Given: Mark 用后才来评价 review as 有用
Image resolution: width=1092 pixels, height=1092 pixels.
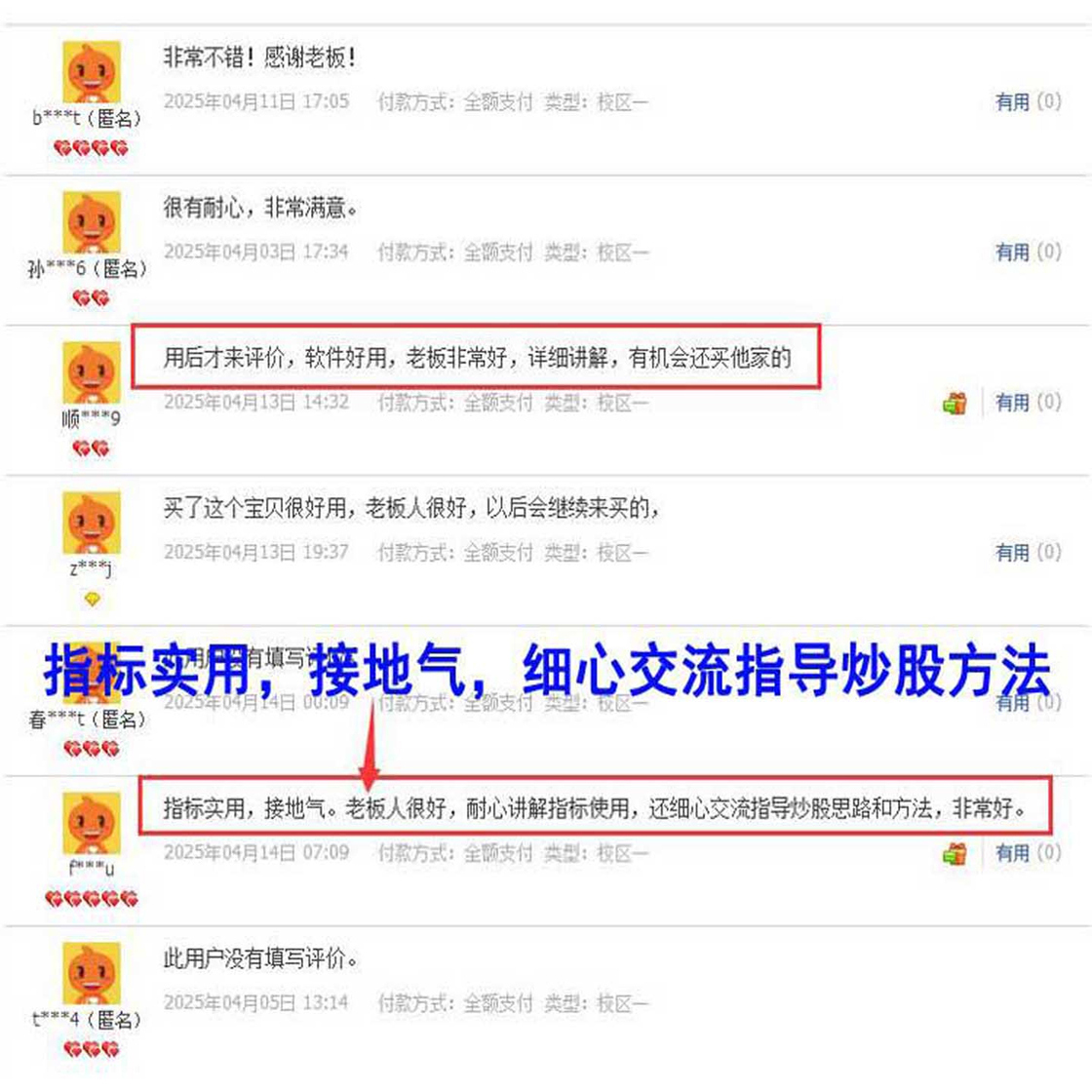Looking at the screenshot, I should [x=1012, y=403].
